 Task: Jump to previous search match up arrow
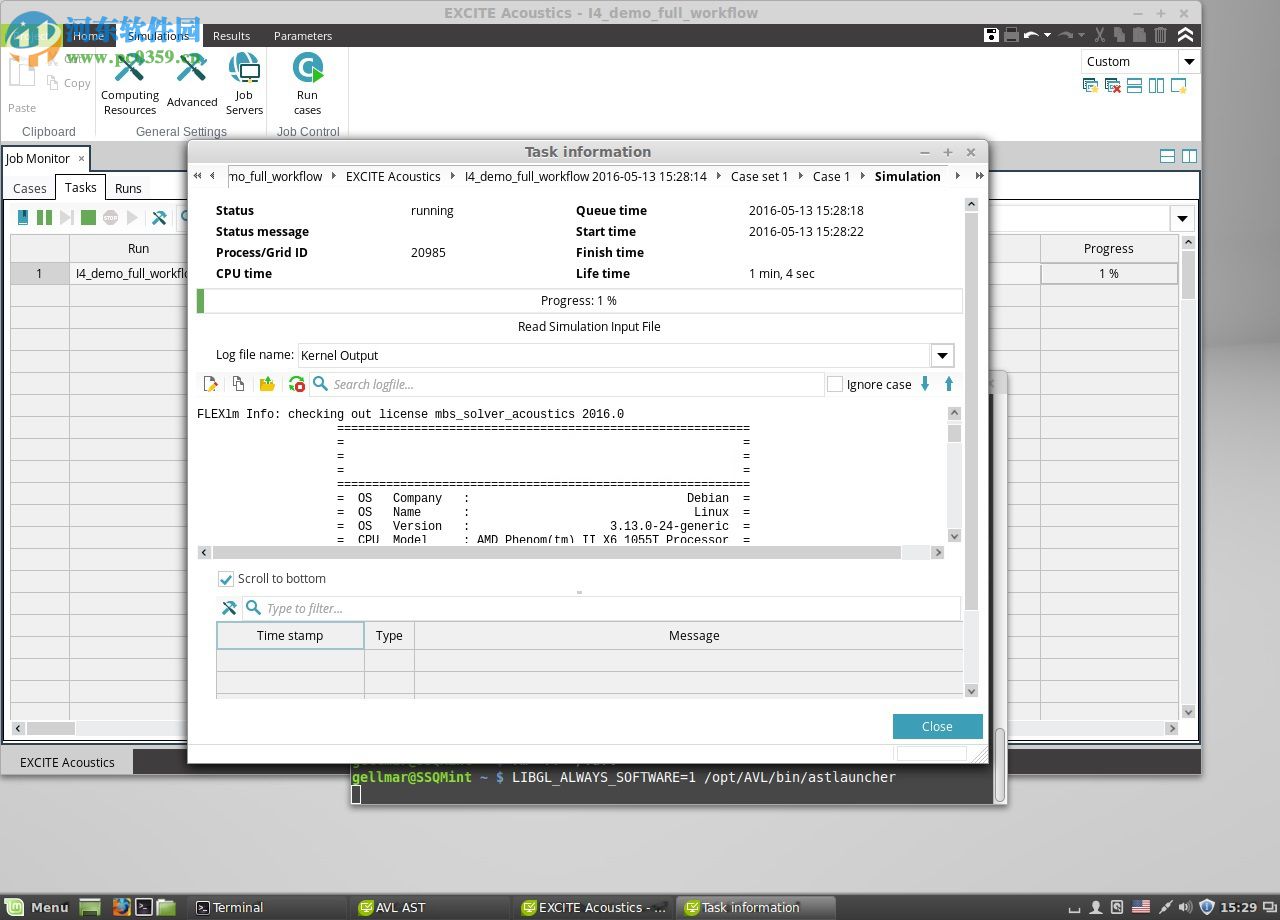[x=949, y=384]
